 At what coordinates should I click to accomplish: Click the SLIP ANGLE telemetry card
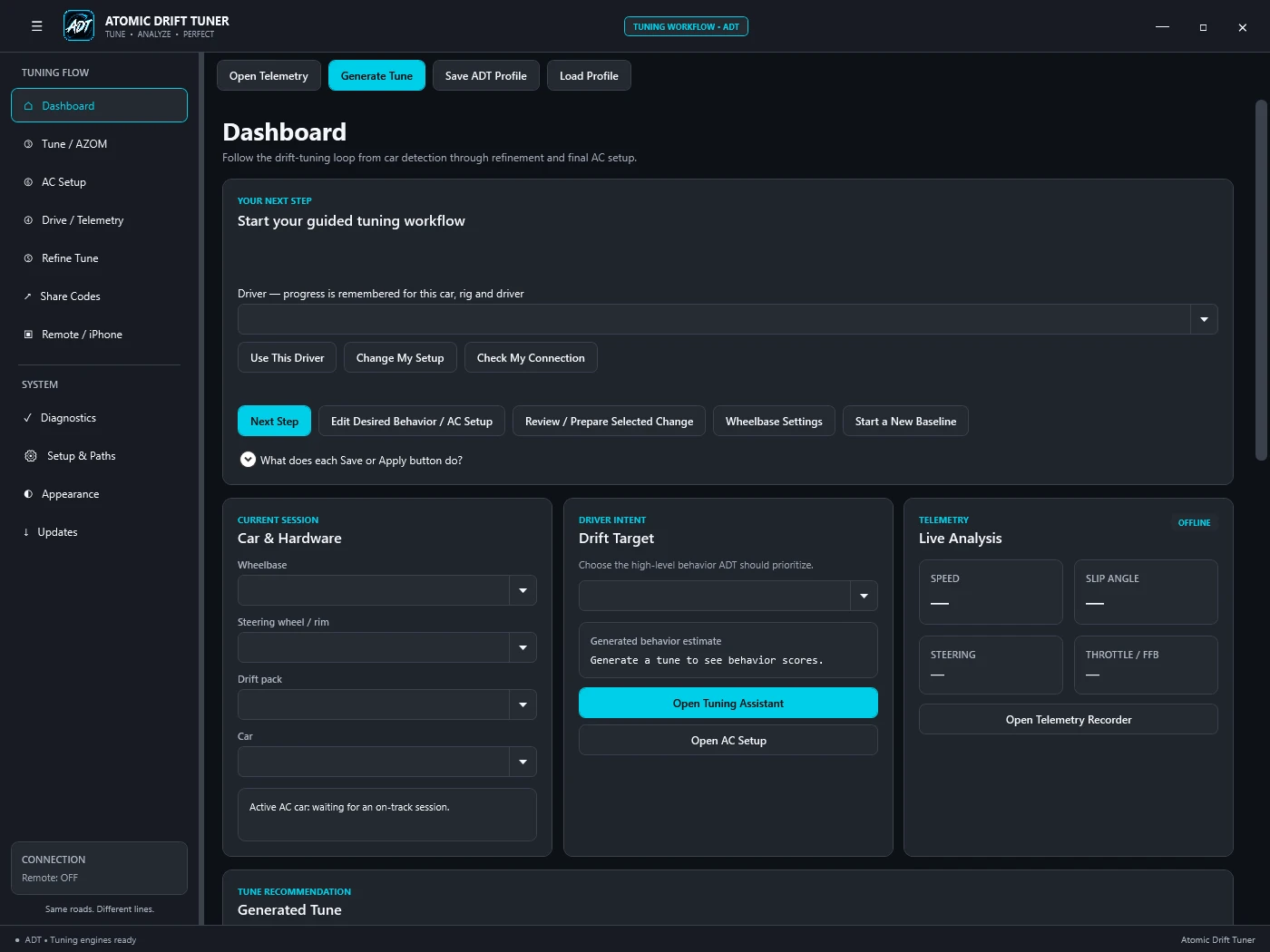coord(1146,592)
